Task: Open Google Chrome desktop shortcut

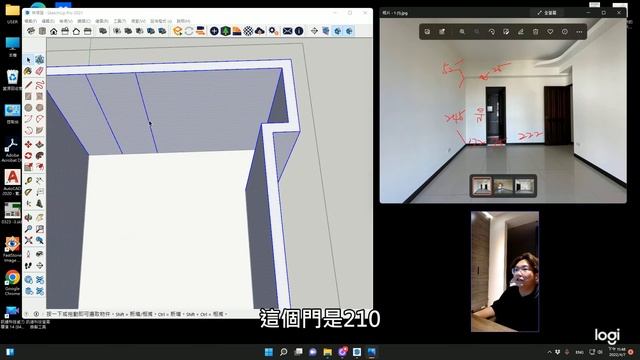Action: tap(12, 282)
